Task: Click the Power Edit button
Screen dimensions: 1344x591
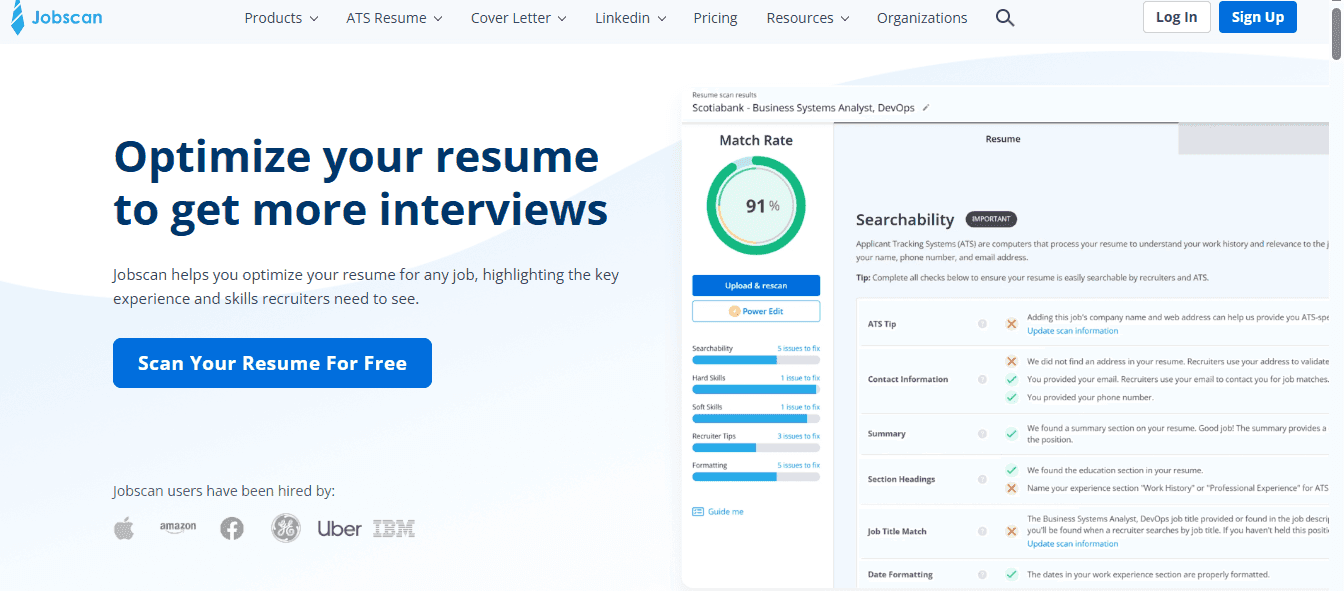Action: 756,311
